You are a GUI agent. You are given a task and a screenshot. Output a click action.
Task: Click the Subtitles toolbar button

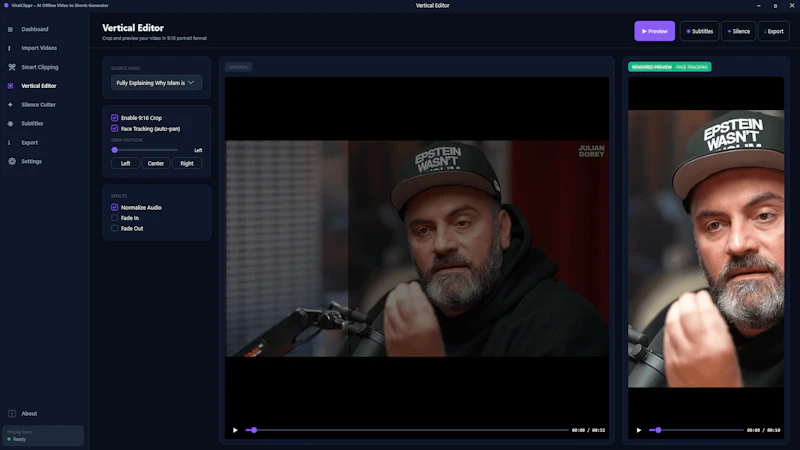click(699, 31)
